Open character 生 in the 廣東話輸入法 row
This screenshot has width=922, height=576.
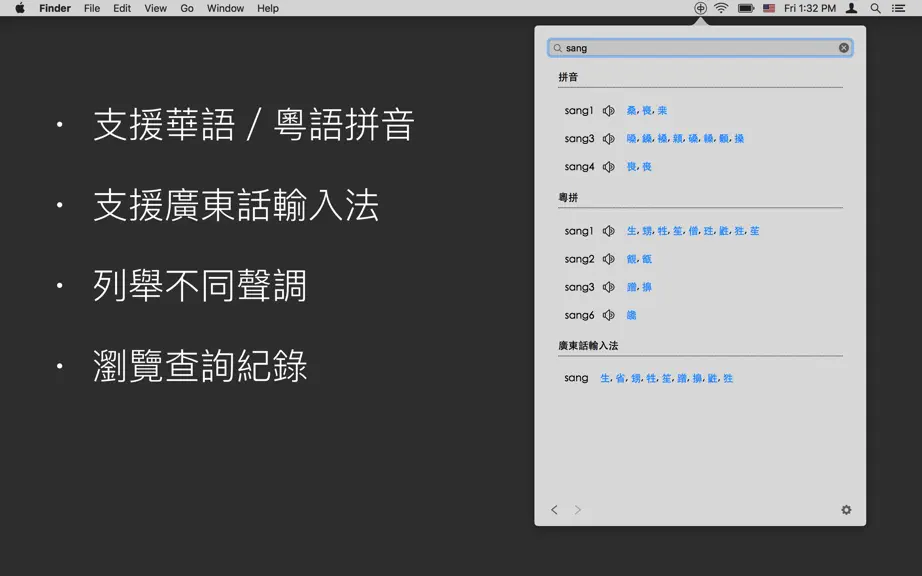[x=605, y=379]
